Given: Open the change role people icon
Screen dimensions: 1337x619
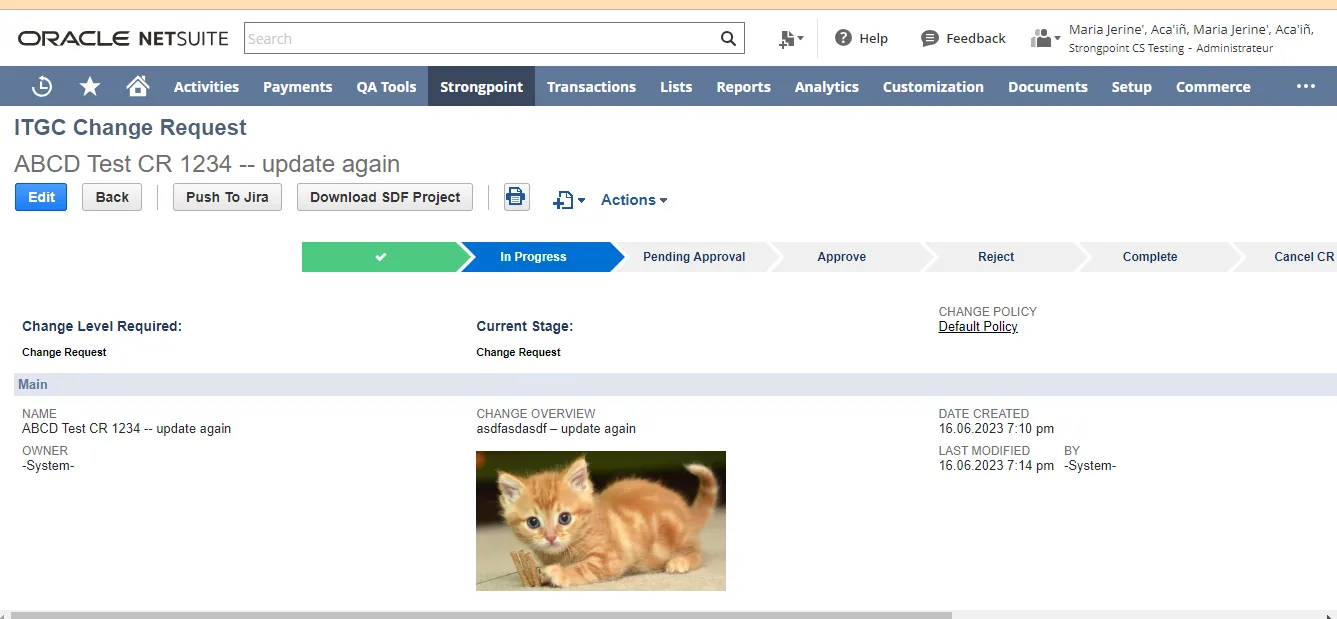Looking at the screenshot, I should 1045,38.
